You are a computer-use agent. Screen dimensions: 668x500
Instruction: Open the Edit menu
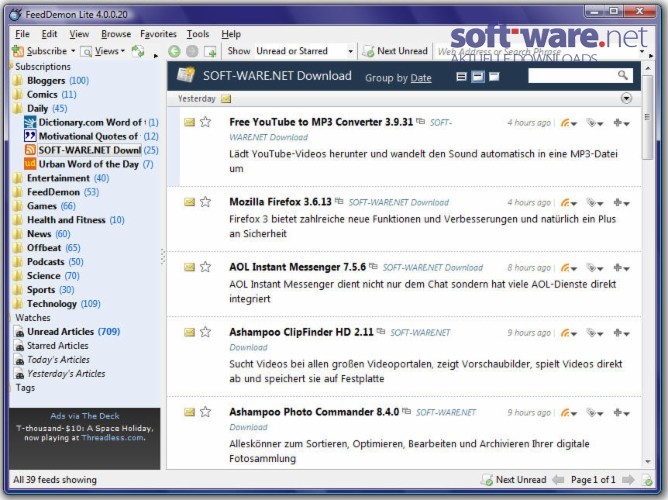point(49,34)
